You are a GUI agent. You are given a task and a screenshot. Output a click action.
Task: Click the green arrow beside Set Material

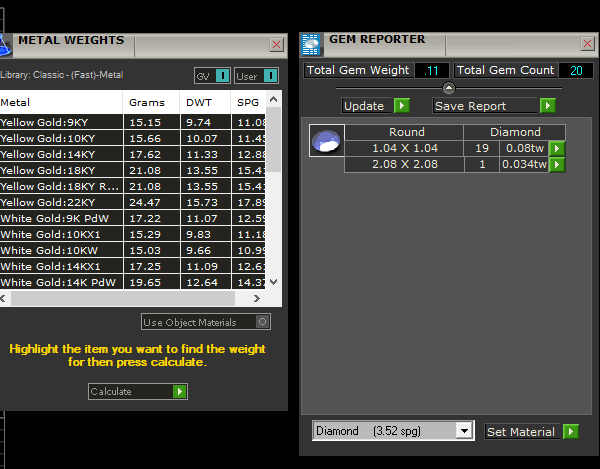click(x=570, y=432)
